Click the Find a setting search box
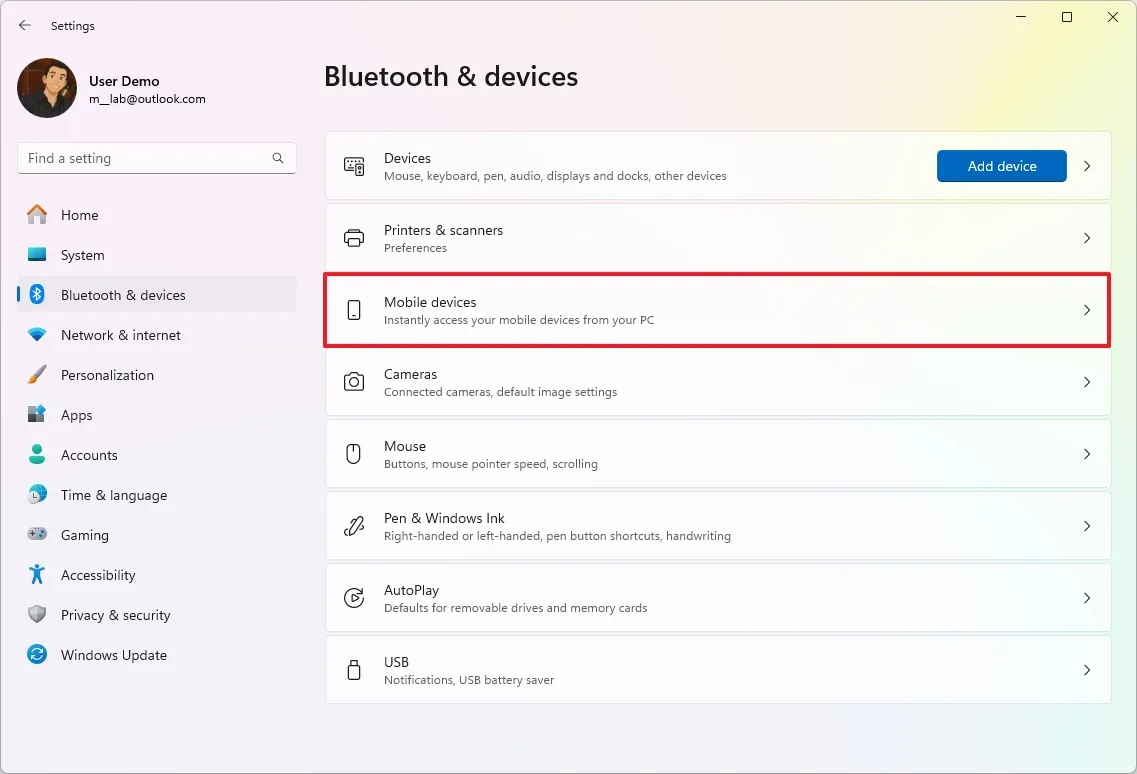Screen dimensions: 1137x774 point(156,158)
